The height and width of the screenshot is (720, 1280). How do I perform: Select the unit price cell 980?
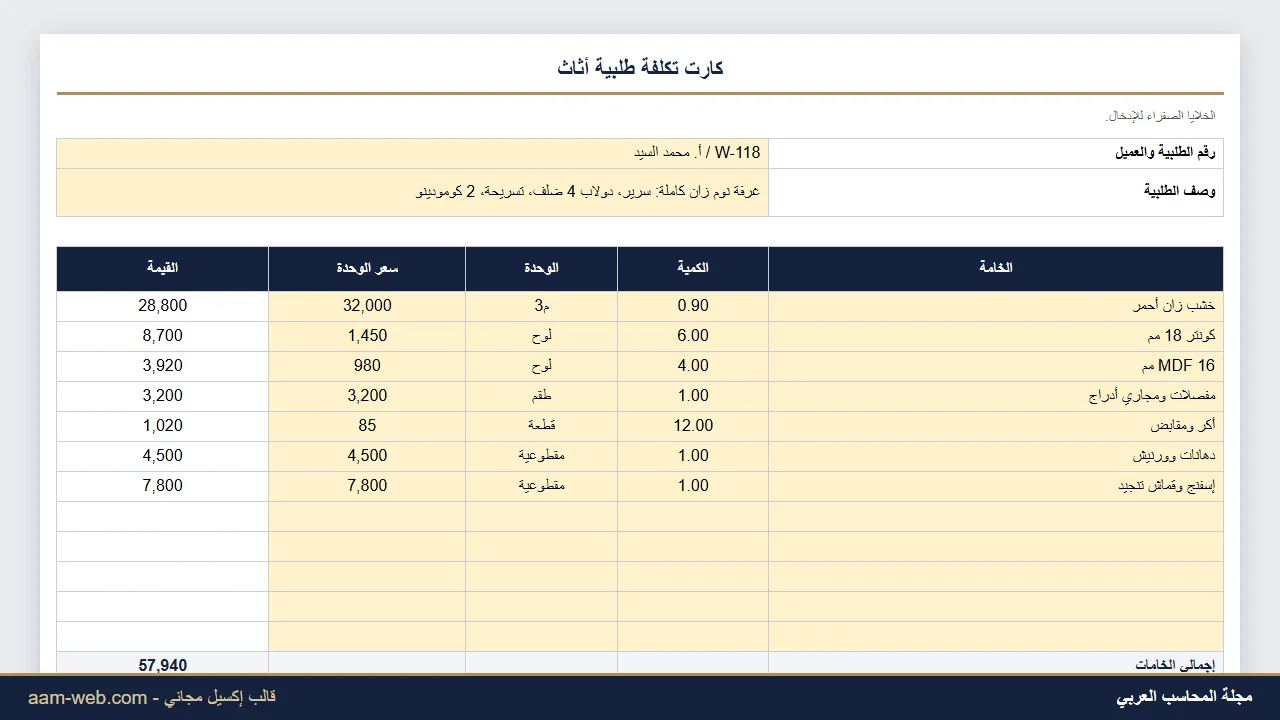[367, 366]
